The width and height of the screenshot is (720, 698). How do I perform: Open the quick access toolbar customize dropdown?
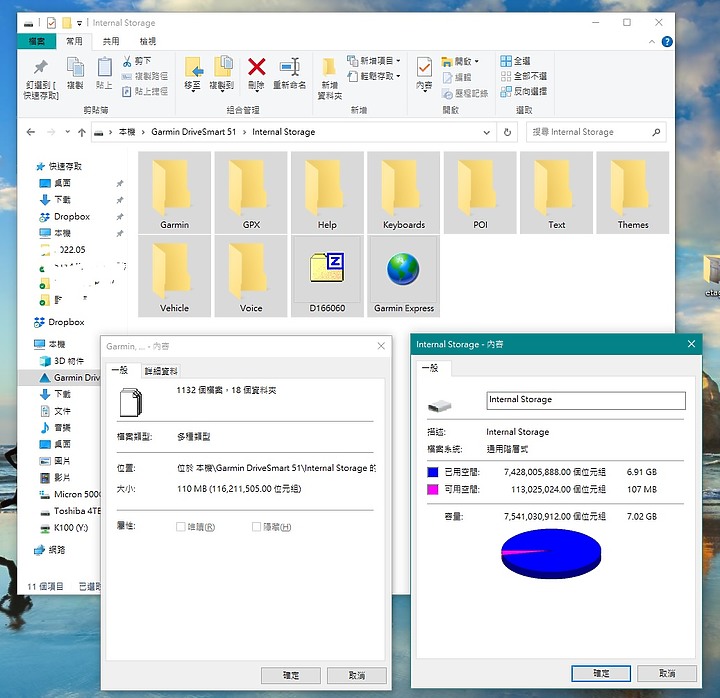point(79,23)
